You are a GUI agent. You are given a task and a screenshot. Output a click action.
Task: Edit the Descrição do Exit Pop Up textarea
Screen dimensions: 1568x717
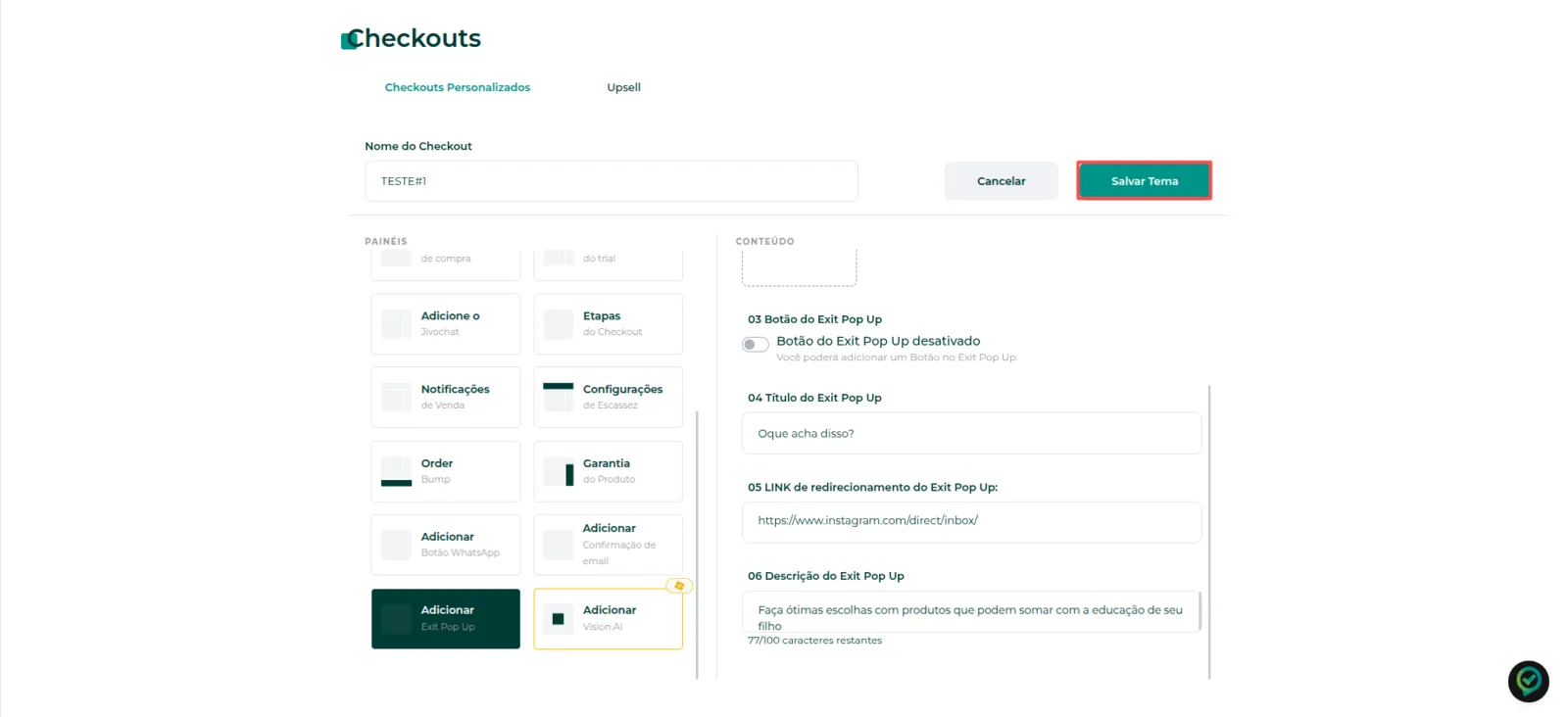point(971,611)
